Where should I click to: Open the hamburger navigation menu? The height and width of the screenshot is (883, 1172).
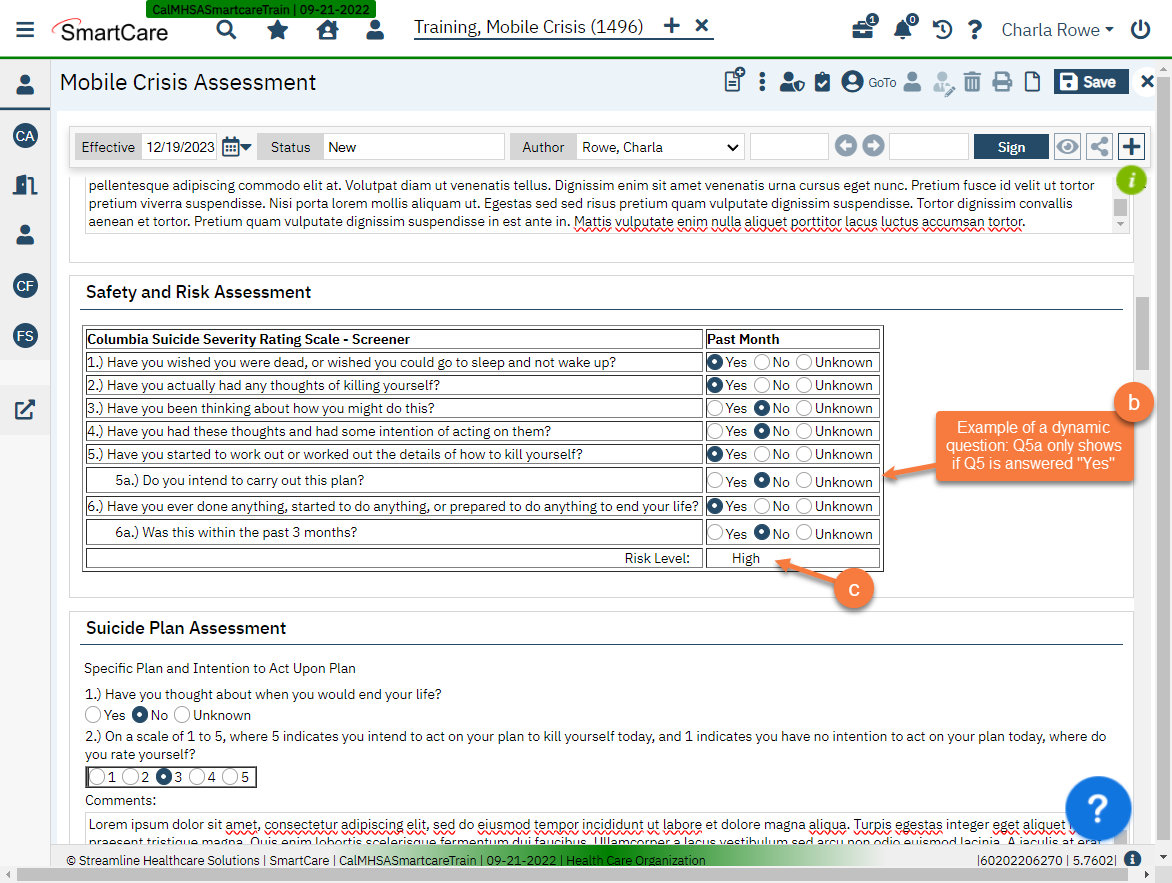pos(25,28)
